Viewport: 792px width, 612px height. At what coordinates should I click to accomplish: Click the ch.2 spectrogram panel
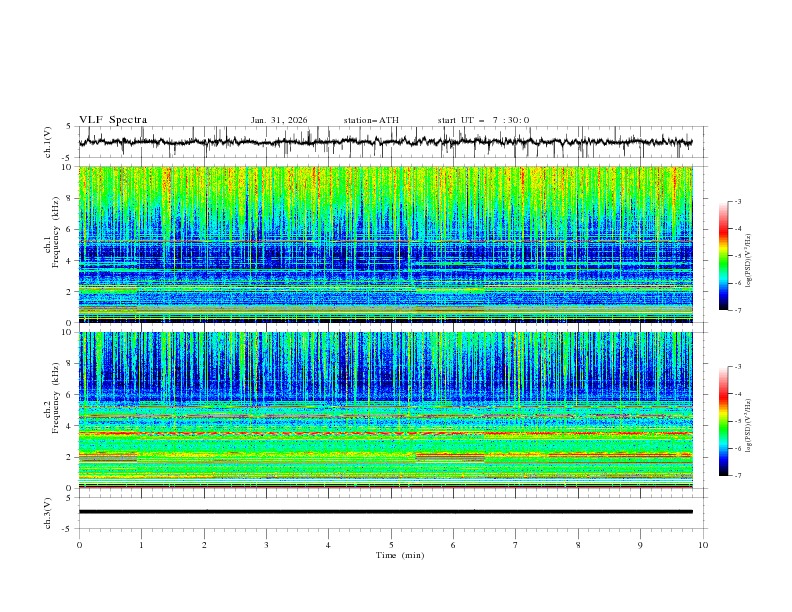(385, 410)
